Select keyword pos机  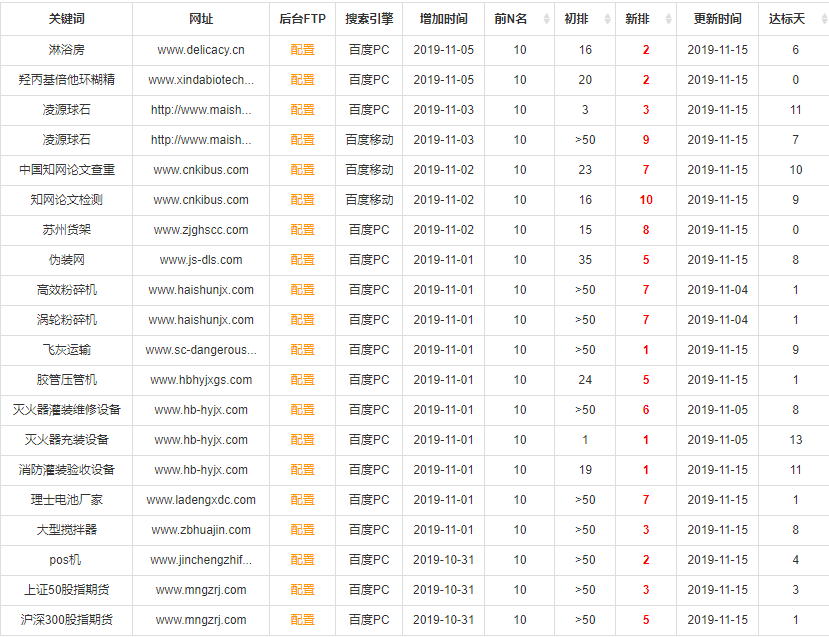[65, 560]
